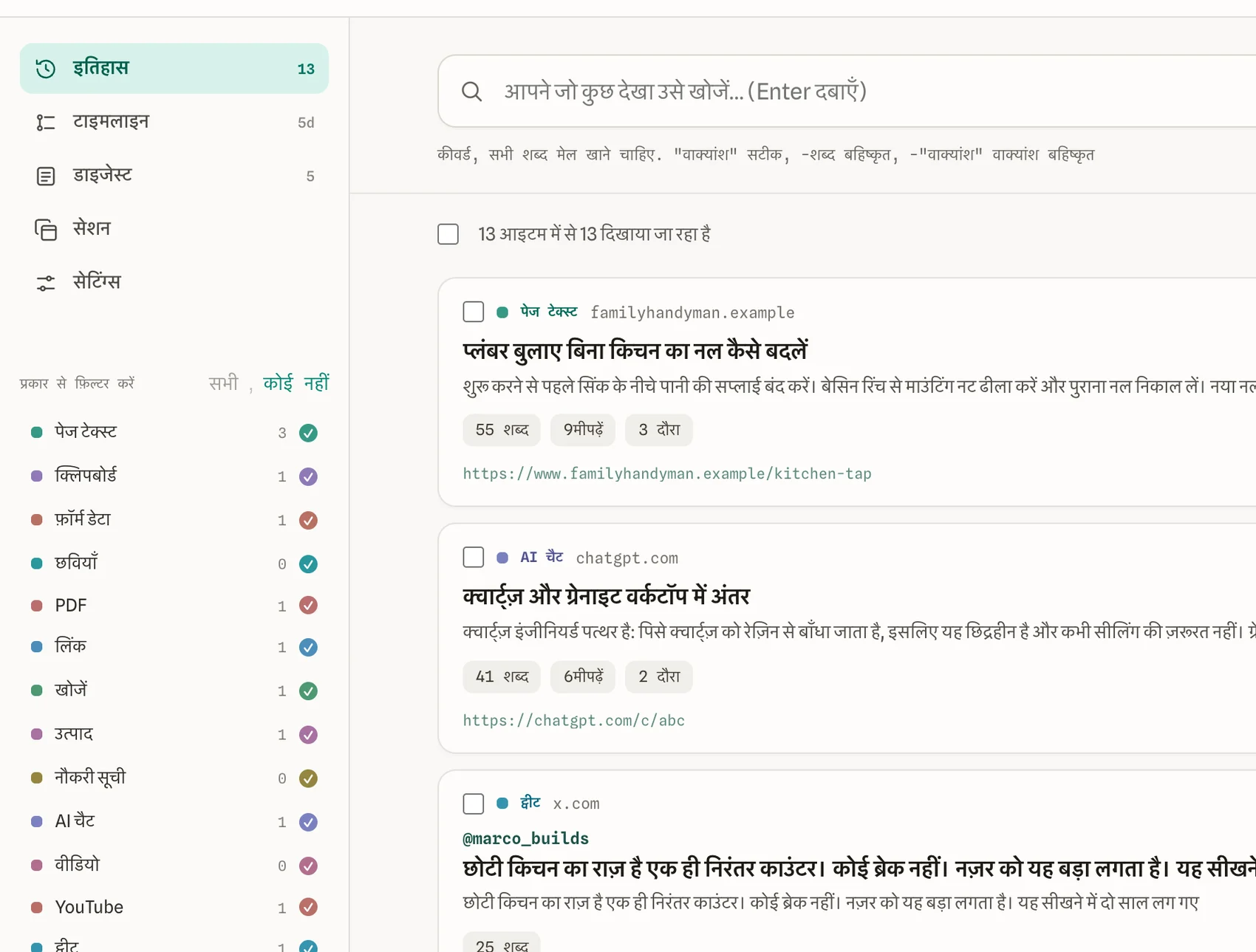Tick the select-all items checkbox
The height and width of the screenshot is (952, 1256).
click(448, 234)
